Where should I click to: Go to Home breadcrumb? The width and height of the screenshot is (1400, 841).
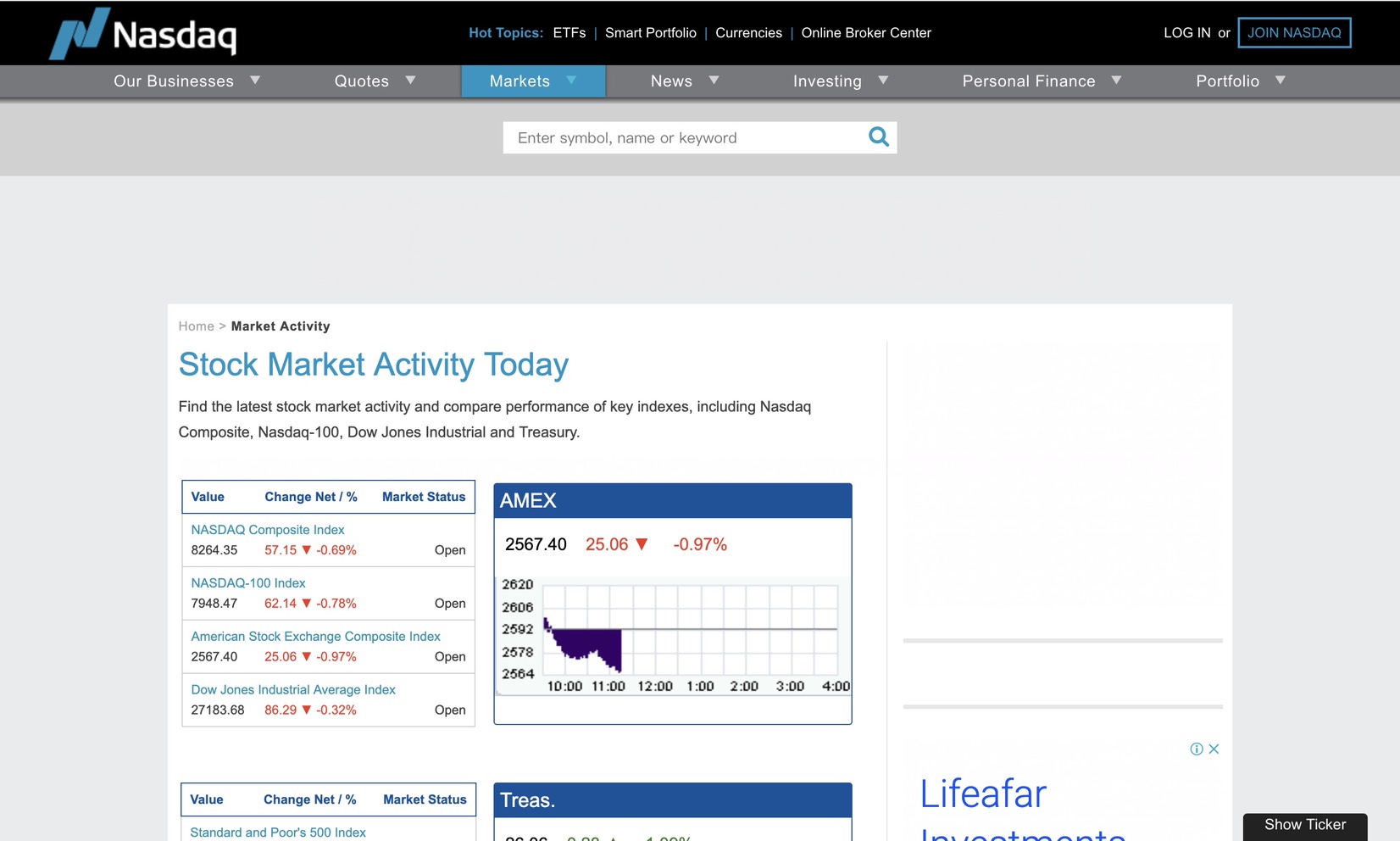pos(197,326)
